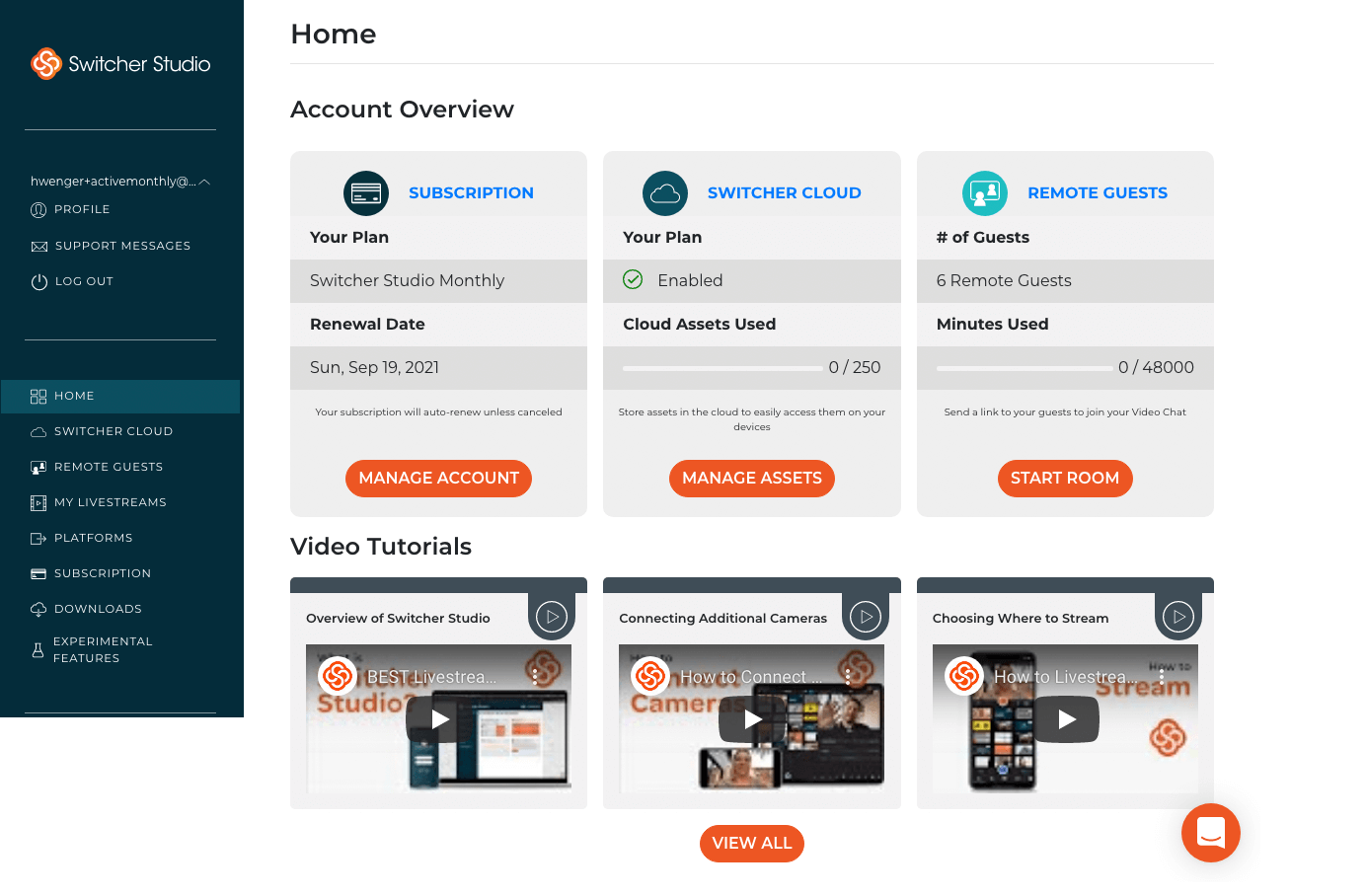Open the intercom chat bubble icon
1366x896 pixels.
coord(1210,833)
